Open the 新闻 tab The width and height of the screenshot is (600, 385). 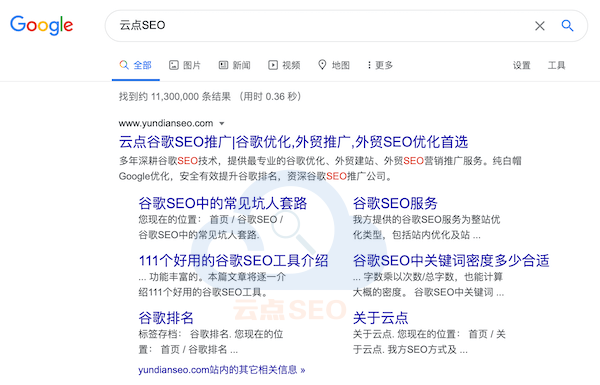[x=234, y=65]
